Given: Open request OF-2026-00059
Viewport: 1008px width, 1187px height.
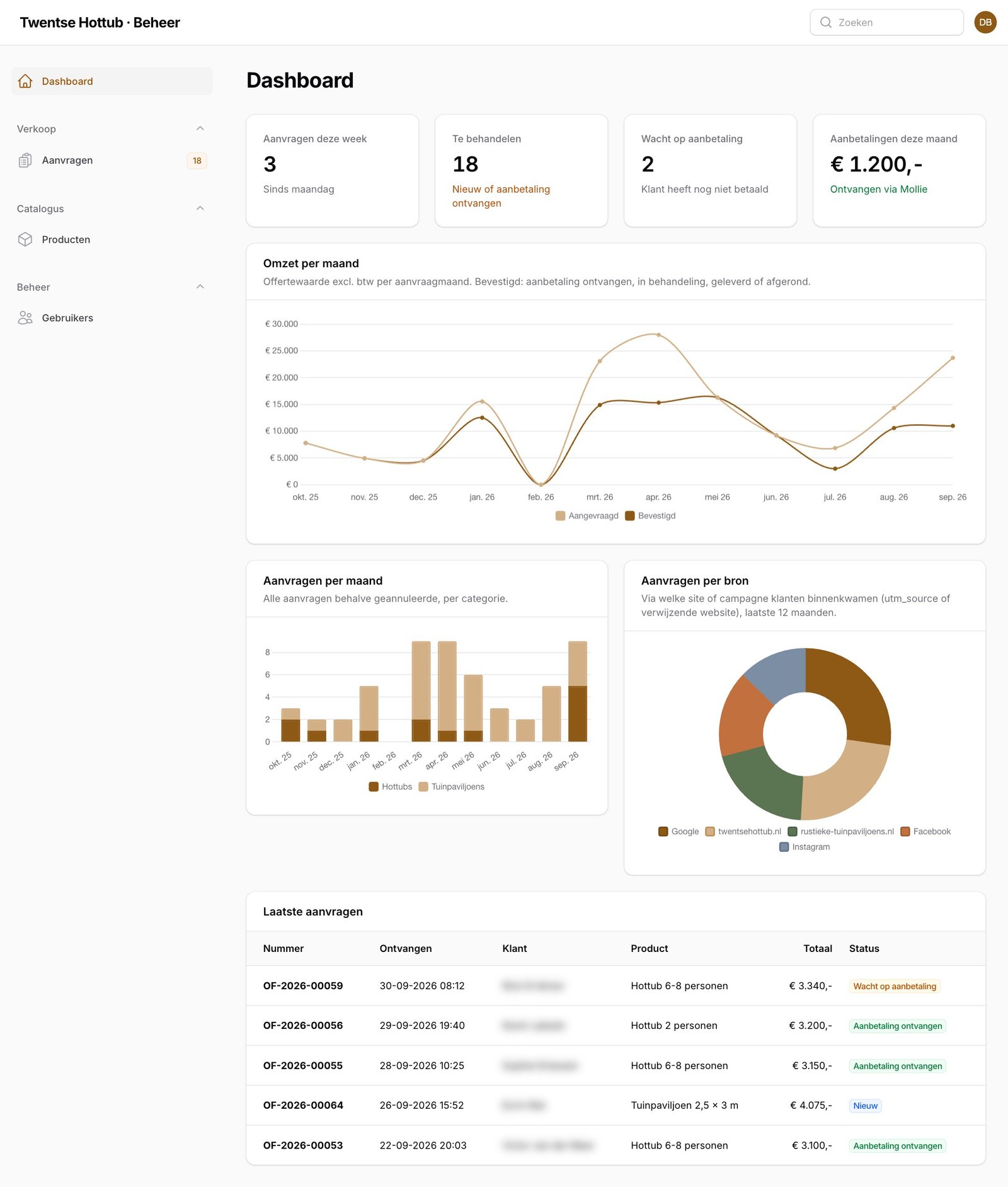Looking at the screenshot, I should [x=616, y=986].
